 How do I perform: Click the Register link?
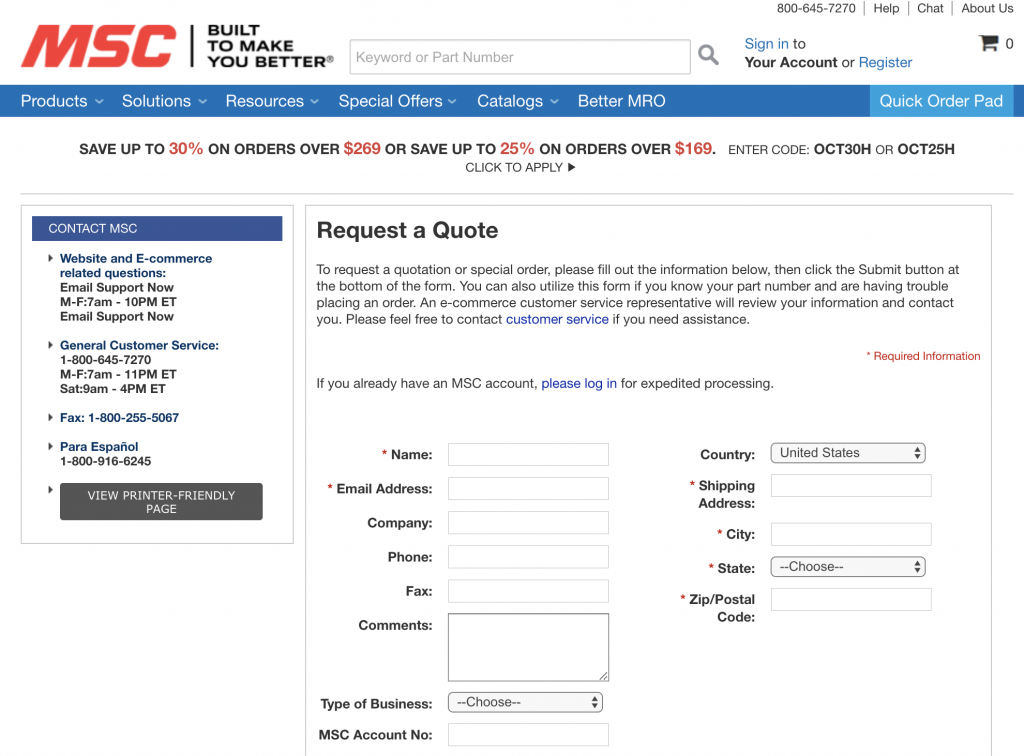point(885,62)
